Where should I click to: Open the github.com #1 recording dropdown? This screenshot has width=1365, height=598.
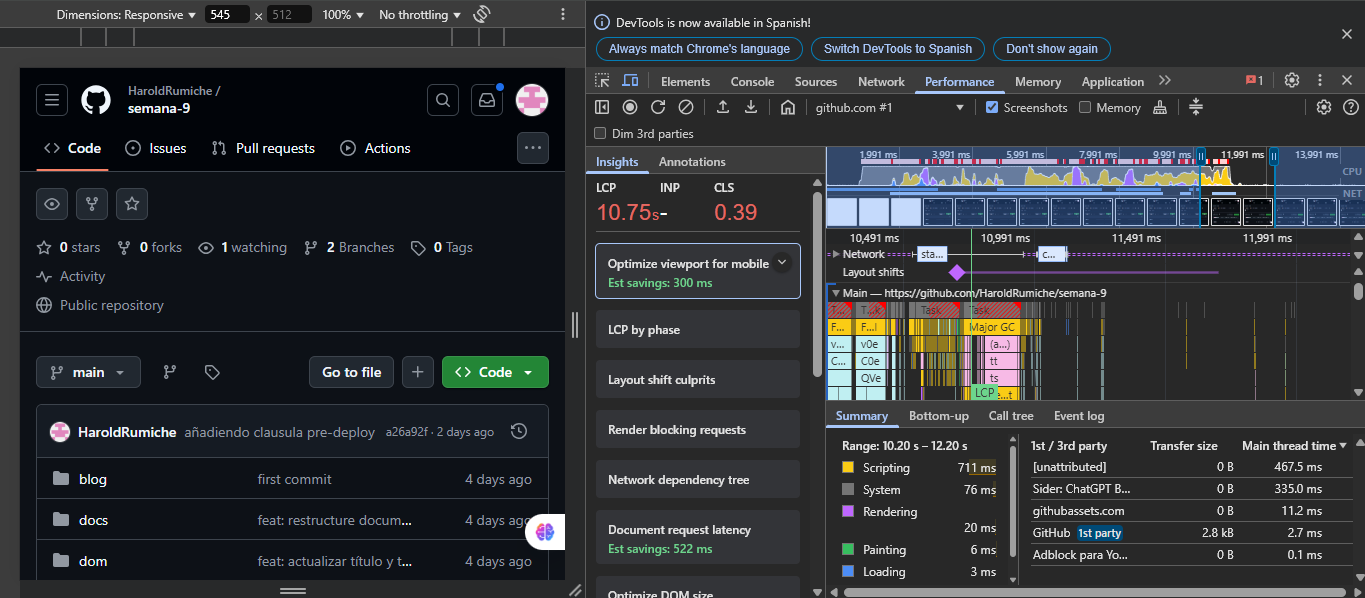890,108
